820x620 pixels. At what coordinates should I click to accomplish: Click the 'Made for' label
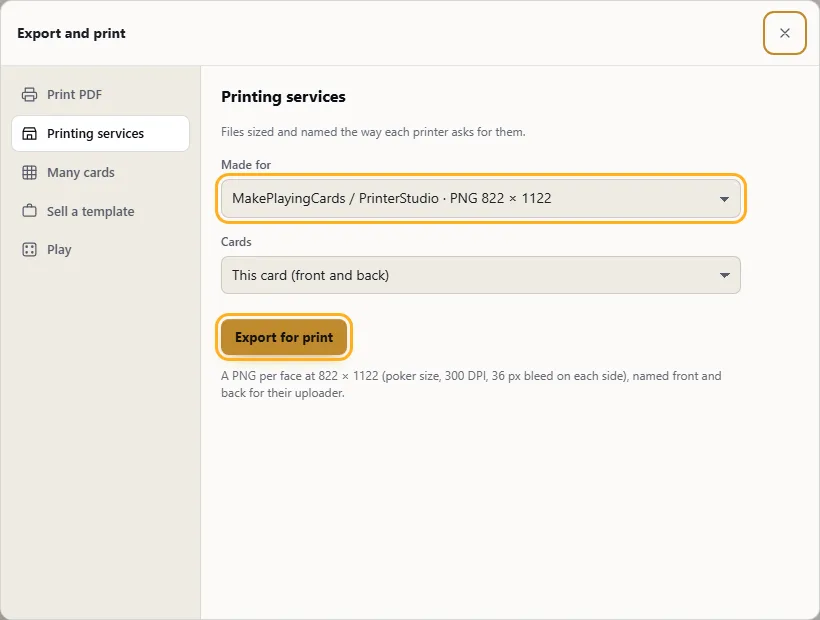[x=246, y=165]
